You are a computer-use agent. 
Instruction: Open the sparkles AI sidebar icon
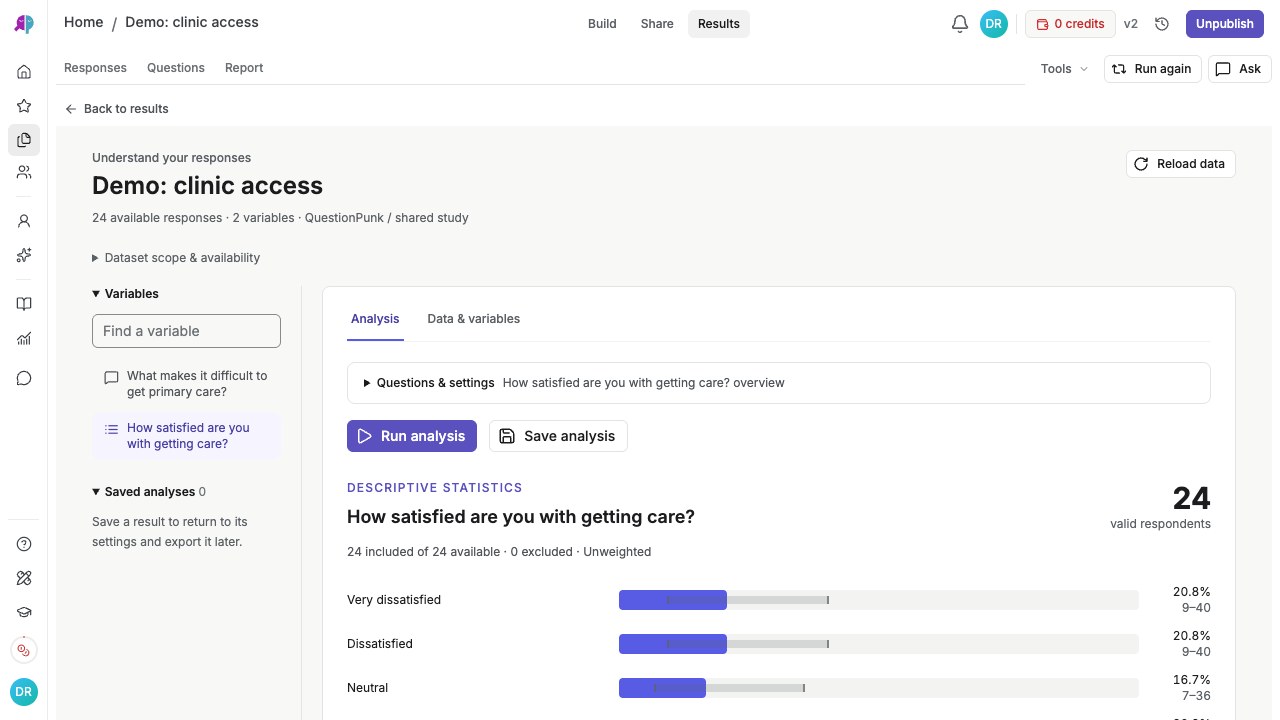24,255
